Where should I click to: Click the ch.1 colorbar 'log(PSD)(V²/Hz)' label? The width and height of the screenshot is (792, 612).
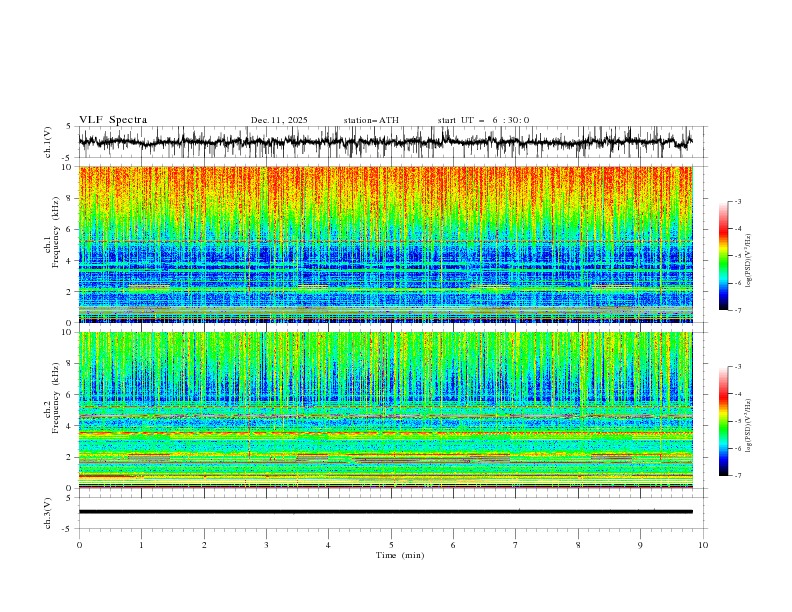pyautogui.click(x=749, y=261)
